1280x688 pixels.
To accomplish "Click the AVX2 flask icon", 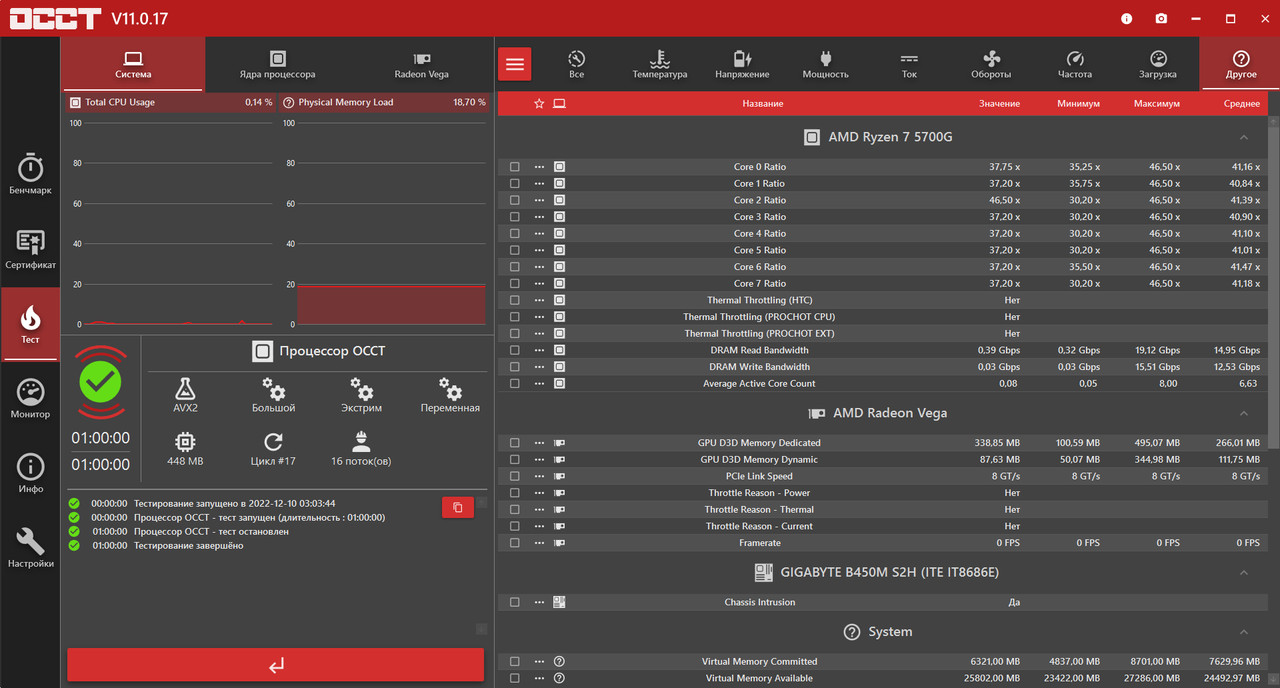I will click(x=185, y=388).
